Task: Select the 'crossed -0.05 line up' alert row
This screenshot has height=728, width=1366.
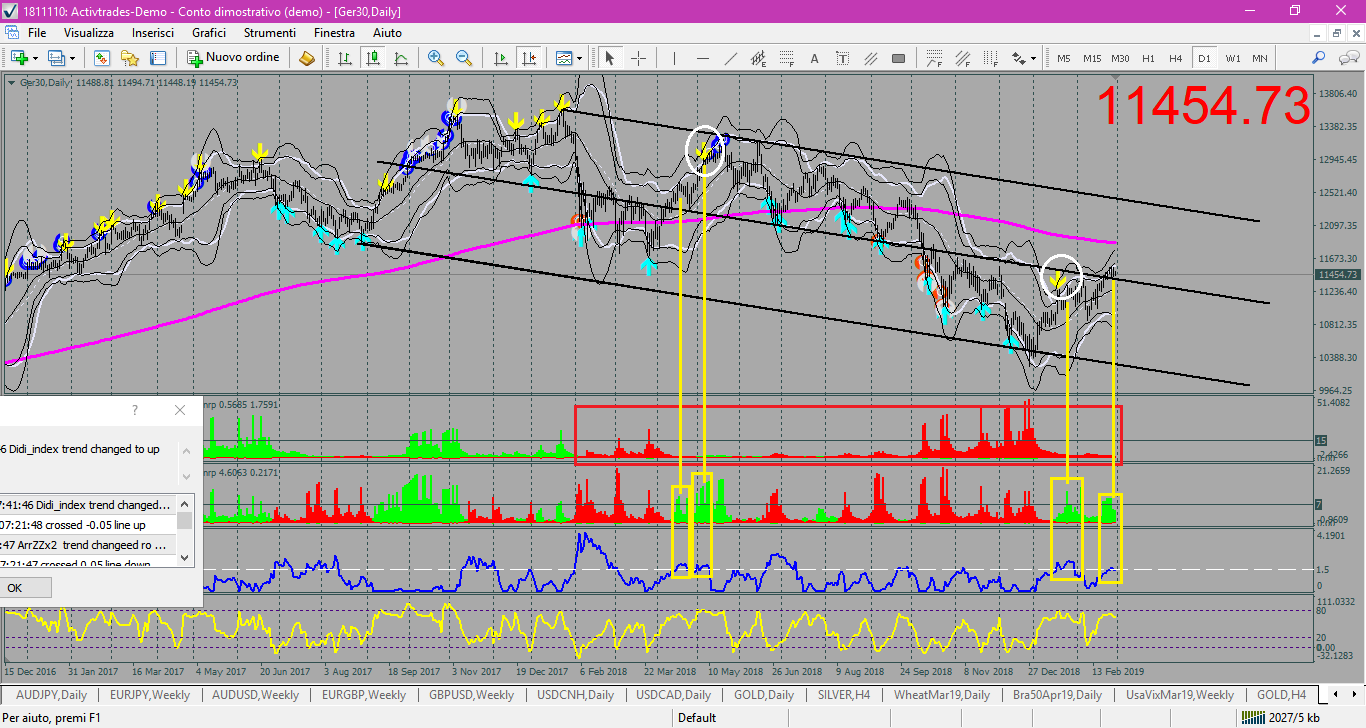Action: tap(88, 525)
